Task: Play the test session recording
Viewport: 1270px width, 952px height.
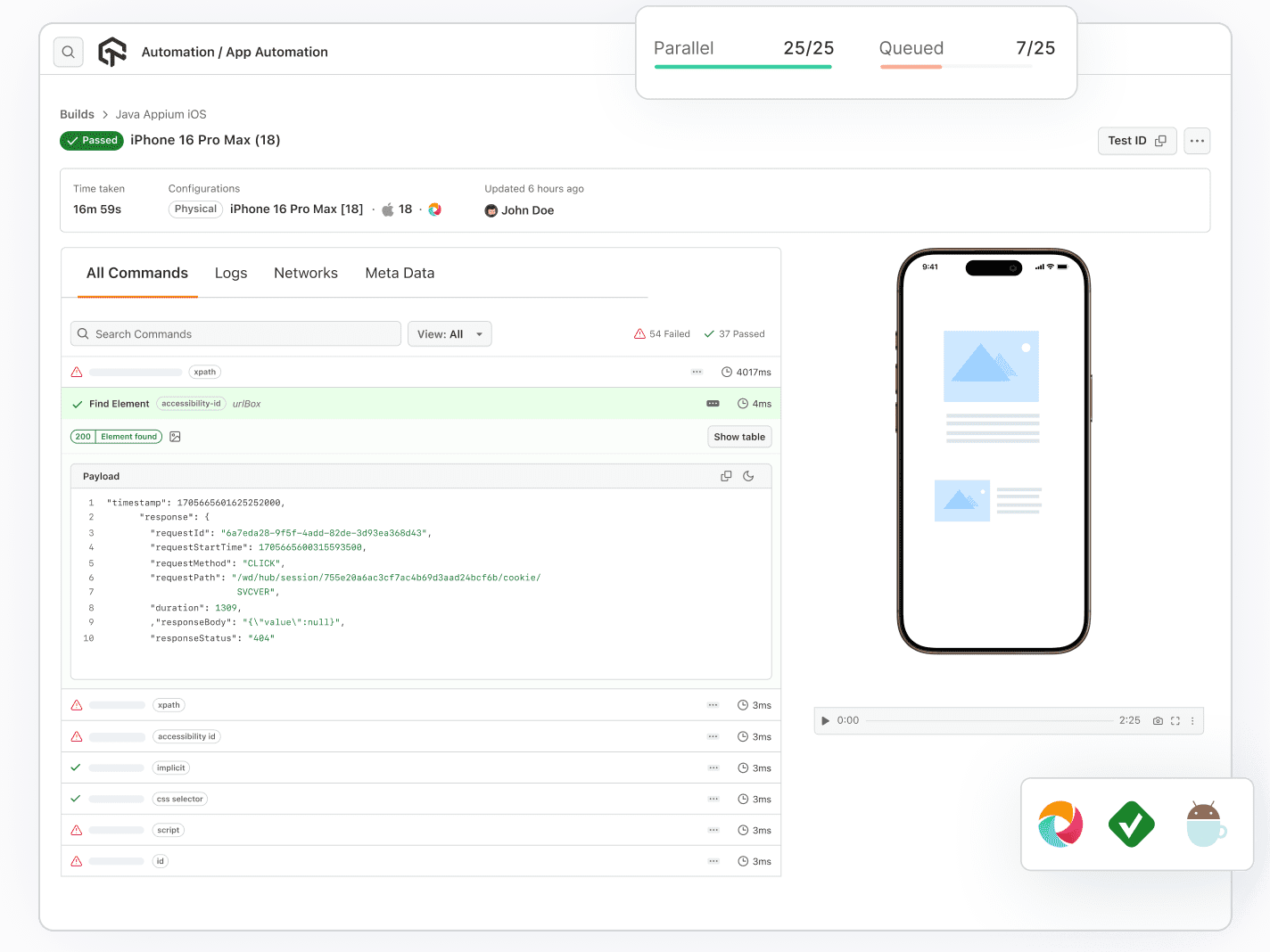Action: [825, 720]
